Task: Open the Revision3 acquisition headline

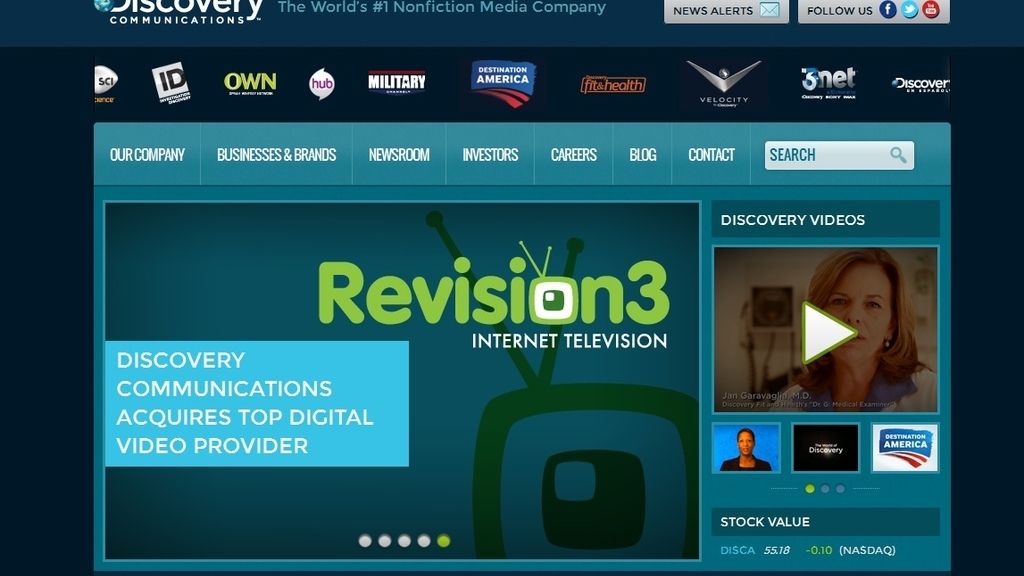Action: [x=257, y=403]
